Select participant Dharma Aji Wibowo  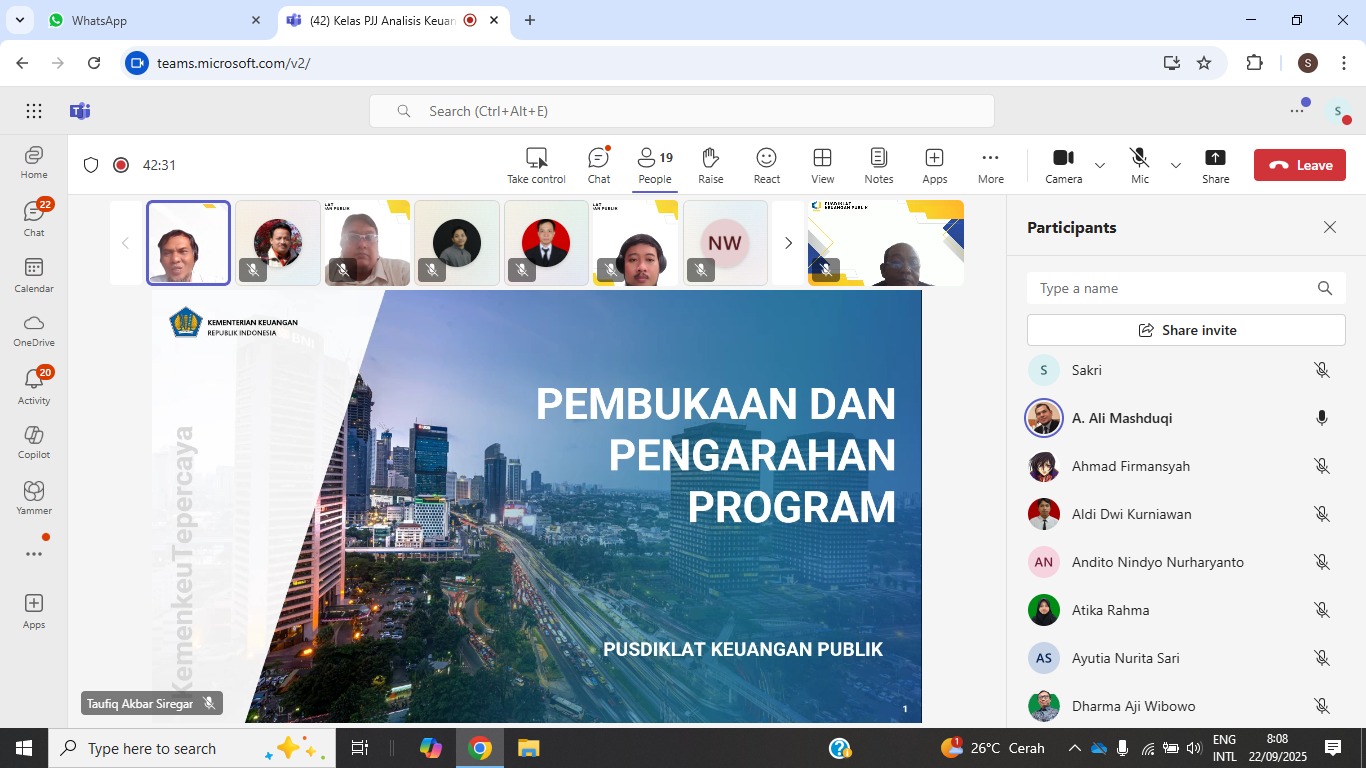[x=1133, y=706]
